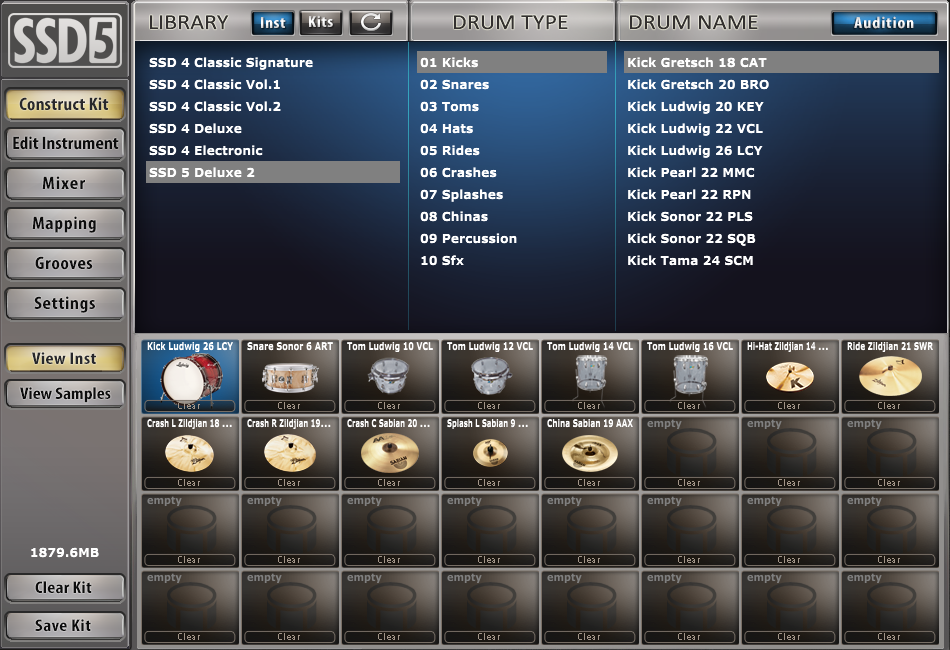Choose 05 Rides drum type

512,150
